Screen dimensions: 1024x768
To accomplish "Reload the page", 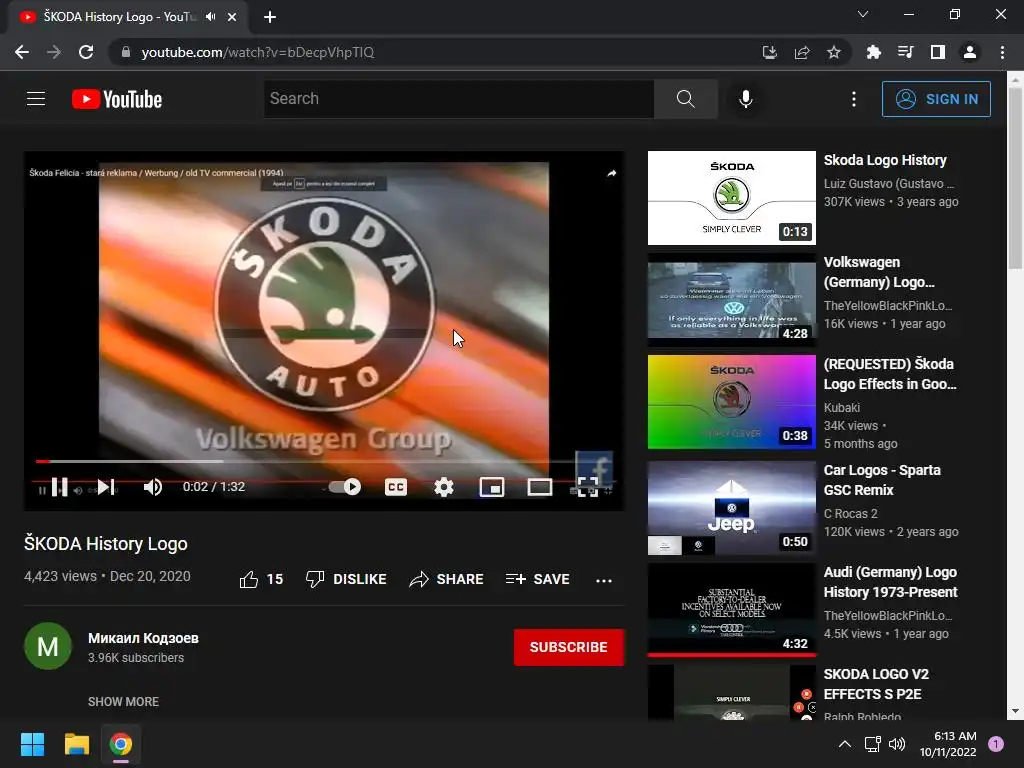I will pos(86,52).
